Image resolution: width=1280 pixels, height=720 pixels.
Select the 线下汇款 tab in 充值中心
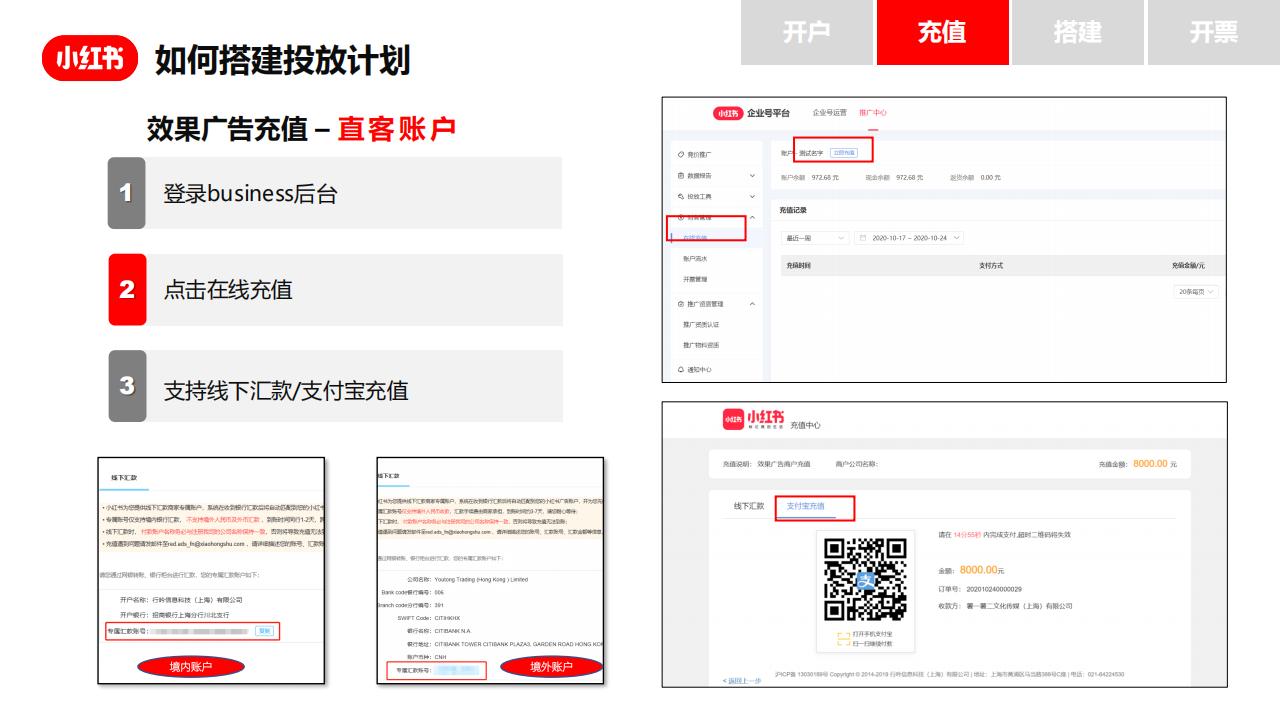[x=749, y=506]
